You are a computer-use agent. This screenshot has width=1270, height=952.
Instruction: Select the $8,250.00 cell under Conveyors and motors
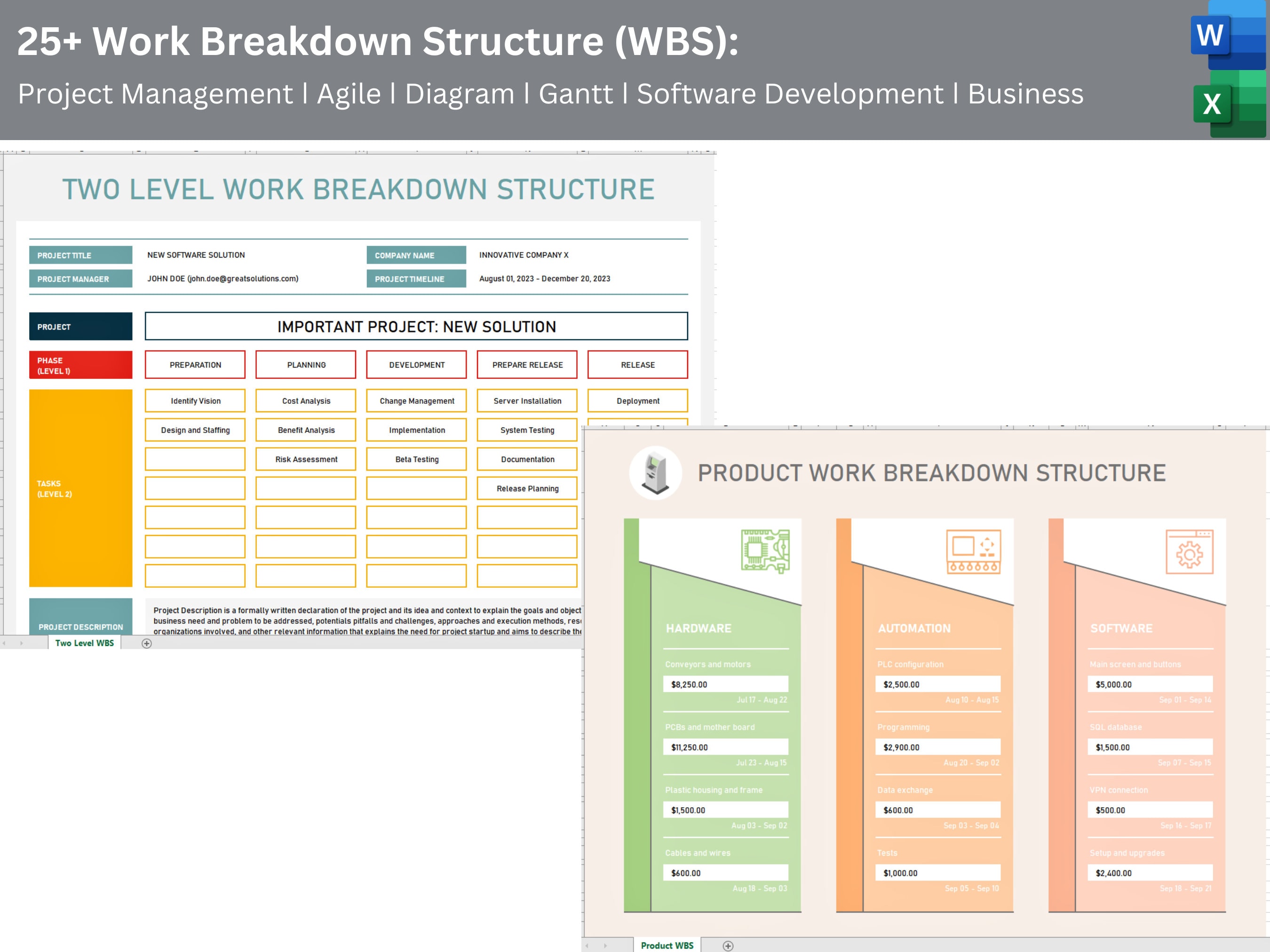[726, 684]
